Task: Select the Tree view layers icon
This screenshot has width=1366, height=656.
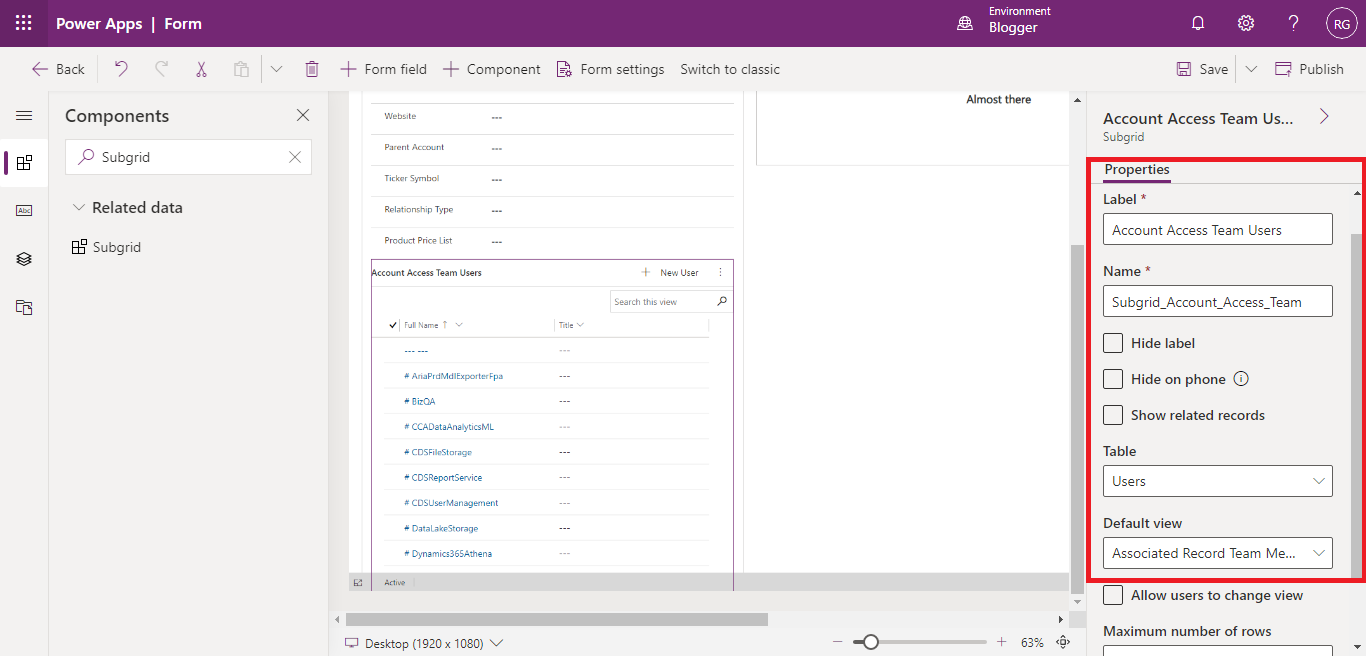Action: 24,258
